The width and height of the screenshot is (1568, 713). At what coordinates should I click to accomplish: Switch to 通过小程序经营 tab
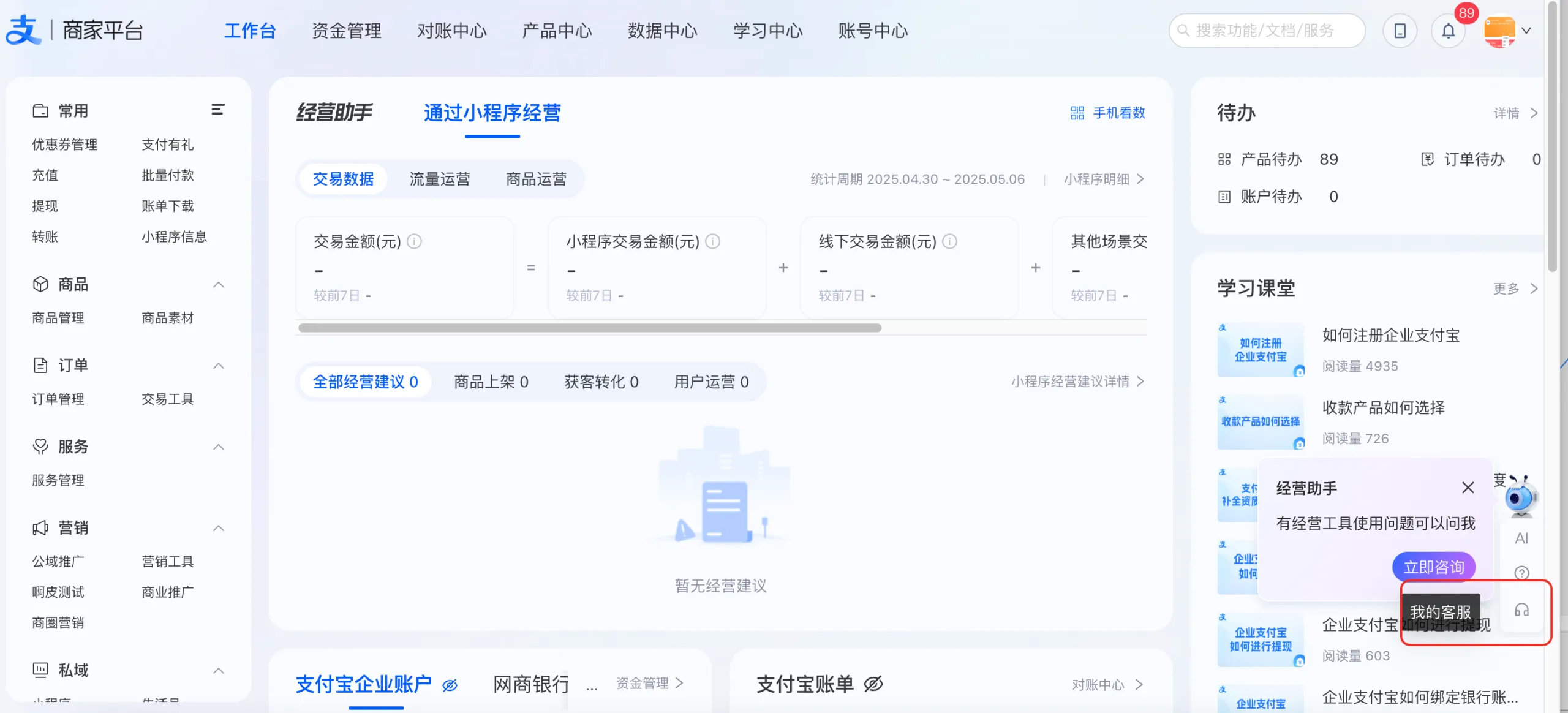tap(492, 113)
